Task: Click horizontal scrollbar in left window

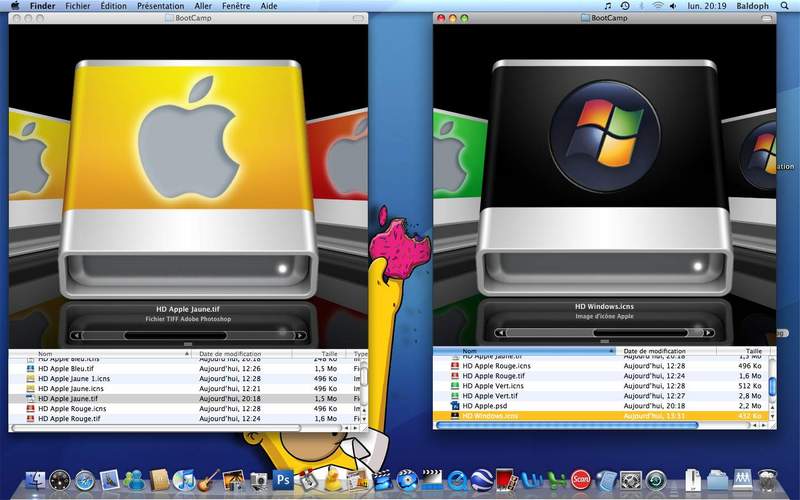Action: (x=156, y=428)
